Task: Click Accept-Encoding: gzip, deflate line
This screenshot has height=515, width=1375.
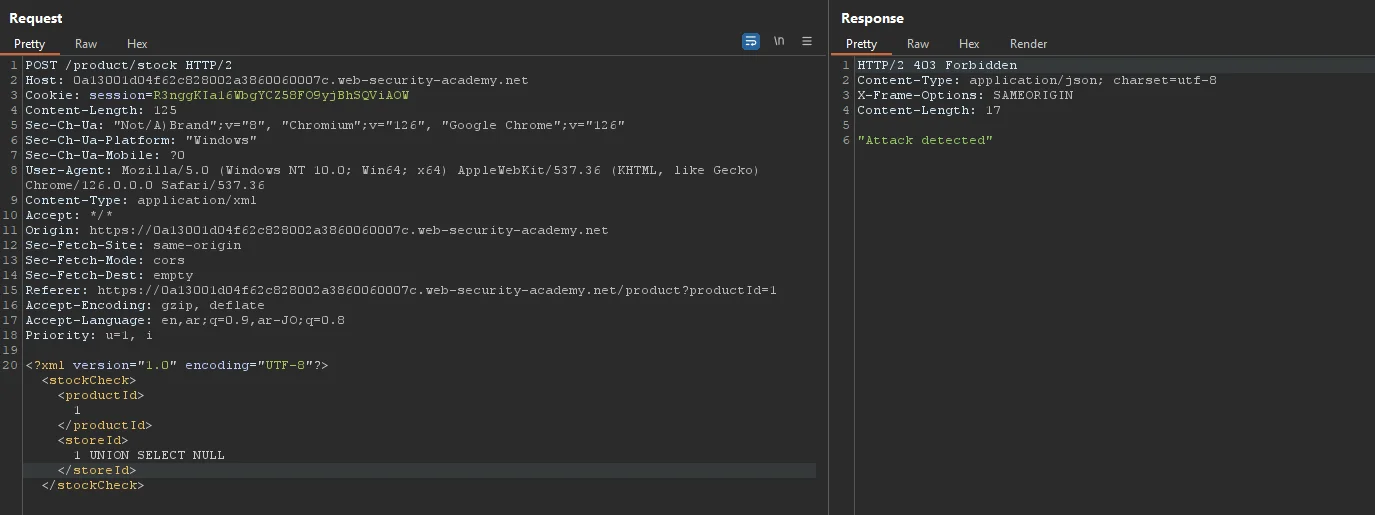Action: click(x=144, y=305)
